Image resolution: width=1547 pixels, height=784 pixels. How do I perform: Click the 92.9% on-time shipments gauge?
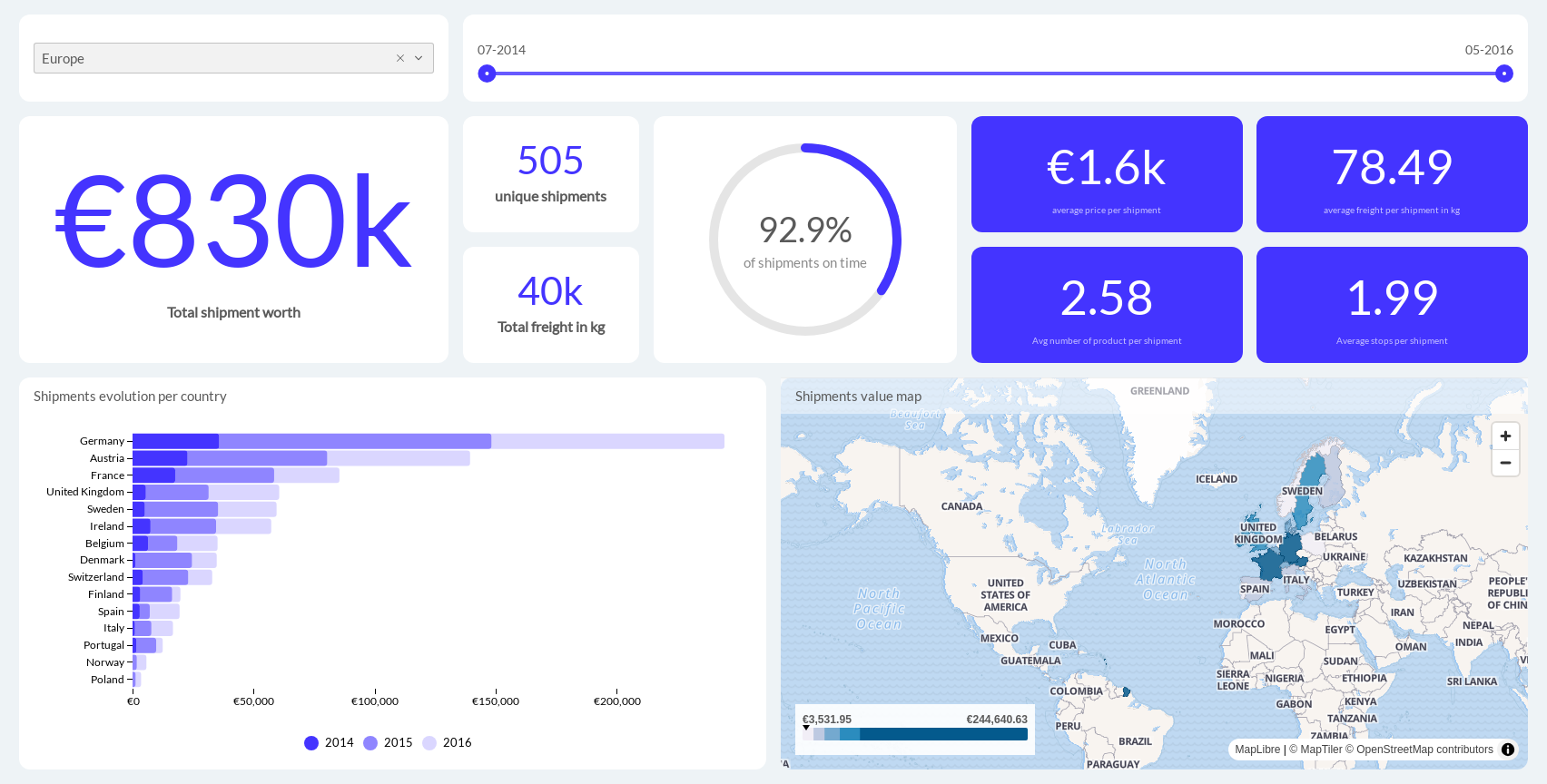coord(804,240)
